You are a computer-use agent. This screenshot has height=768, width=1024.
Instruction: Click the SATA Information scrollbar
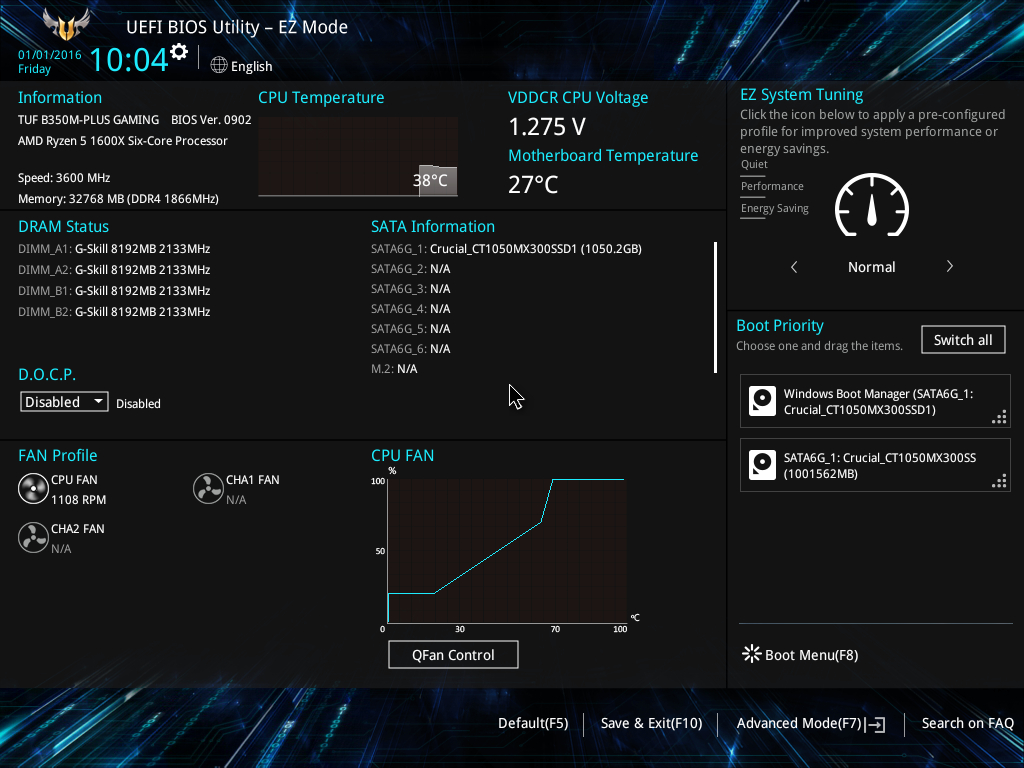click(716, 308)
